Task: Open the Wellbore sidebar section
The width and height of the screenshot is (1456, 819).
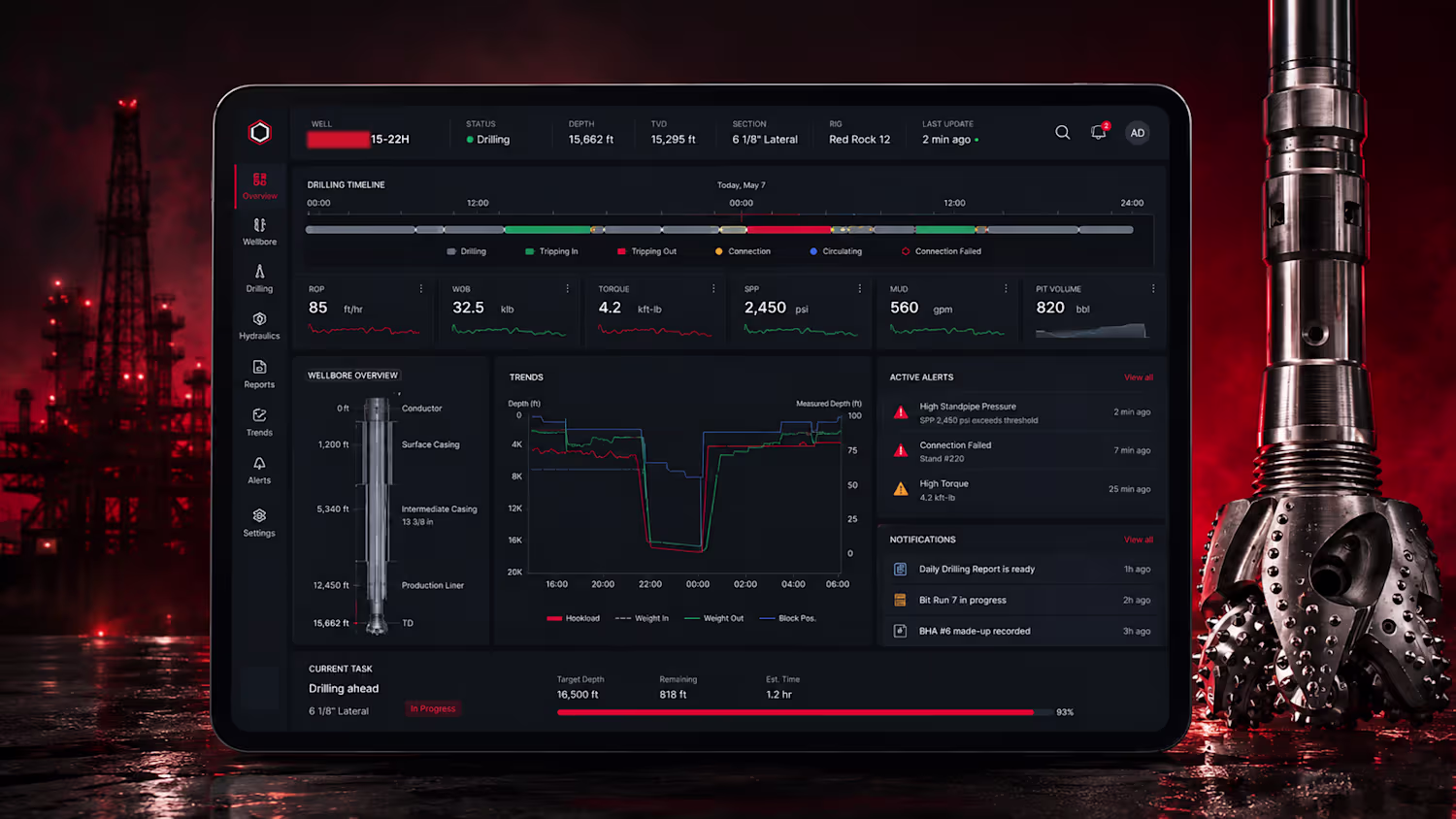Action: tap(259, 232)
